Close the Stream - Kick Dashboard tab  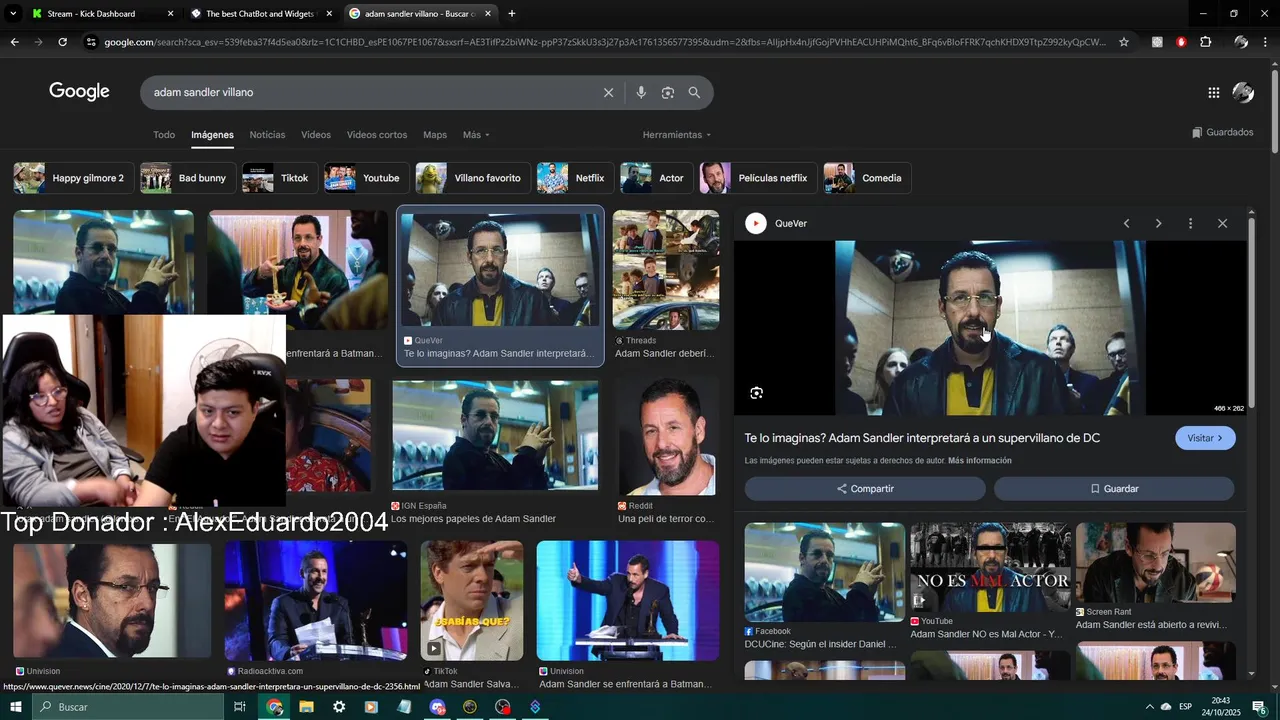[x=170, y=14]
